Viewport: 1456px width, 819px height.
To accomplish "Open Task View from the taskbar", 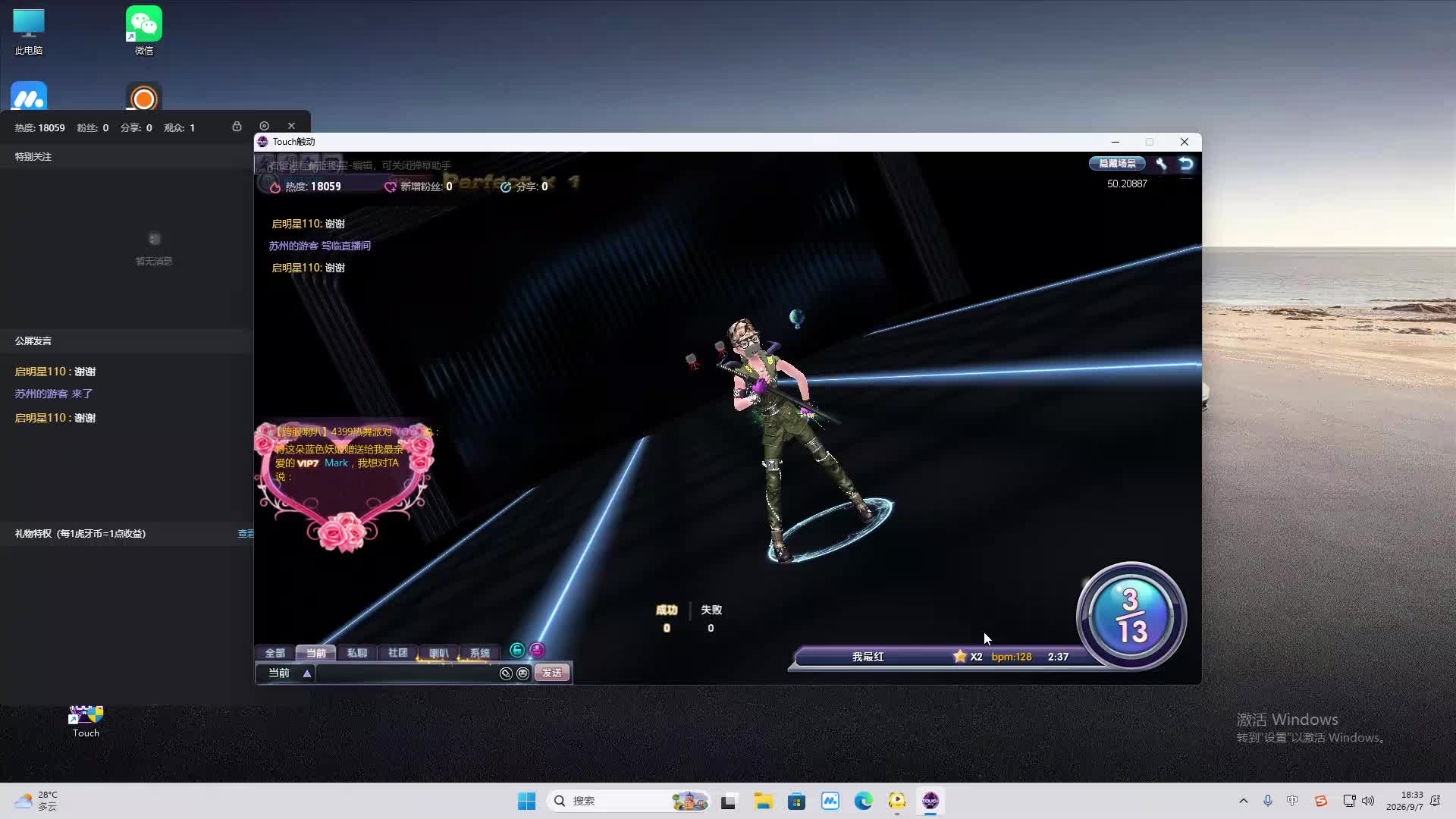I will pos(729,801).
